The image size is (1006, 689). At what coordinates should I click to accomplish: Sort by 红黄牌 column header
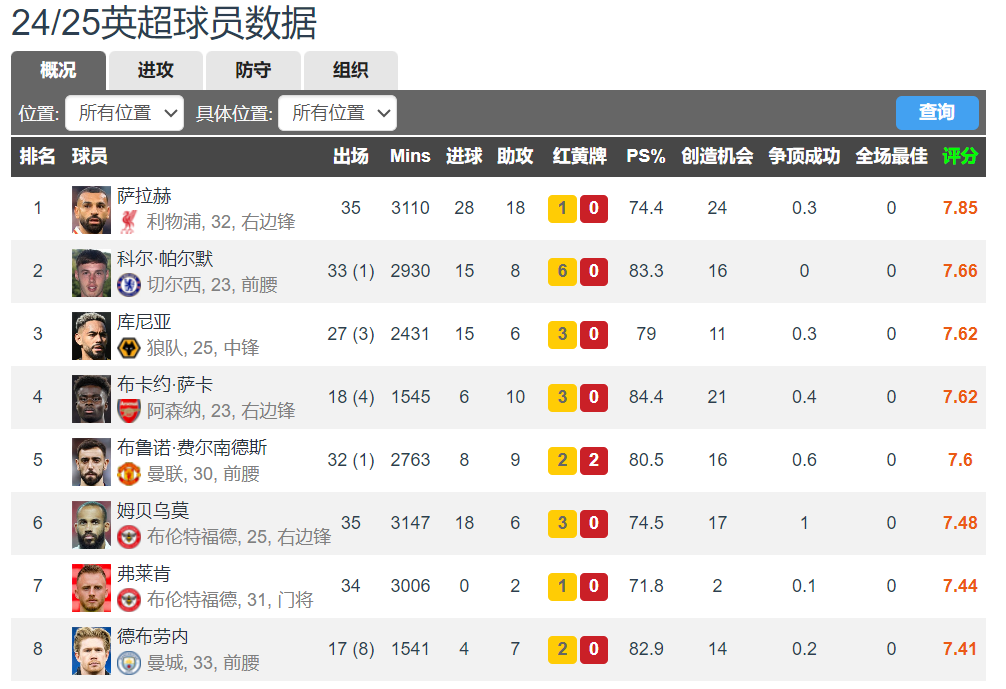pyautogui.click(x=579, y=156)
